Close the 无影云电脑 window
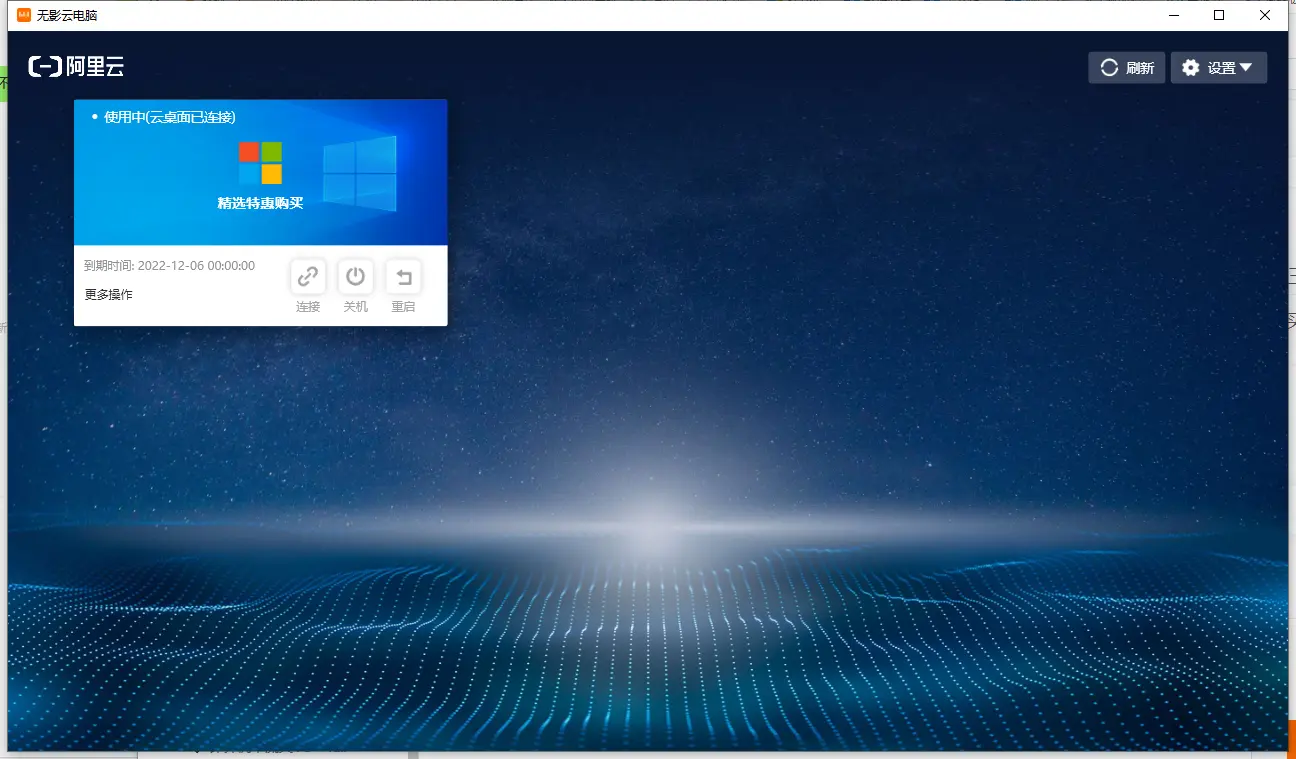1296x759 pixels. pos(1265,15)
